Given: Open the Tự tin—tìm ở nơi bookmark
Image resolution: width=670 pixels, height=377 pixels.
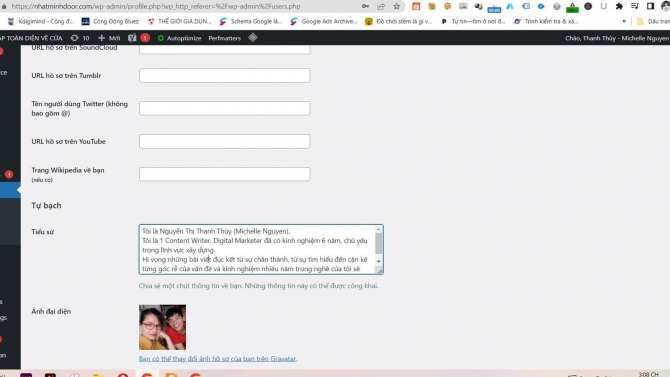Looking at the screenshot, I should [x=473, y=21].
